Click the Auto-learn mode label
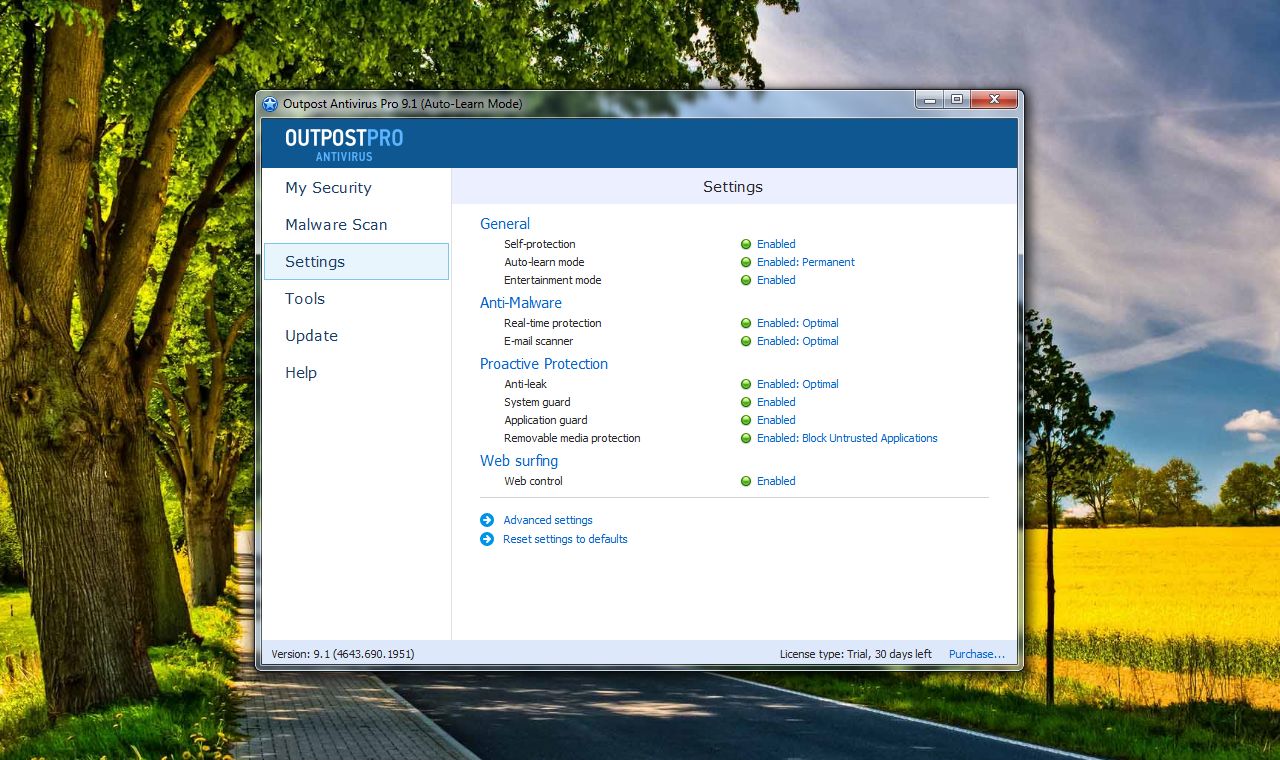The image size is (1280, 760). pyautogui.click(x=544, y=262)
